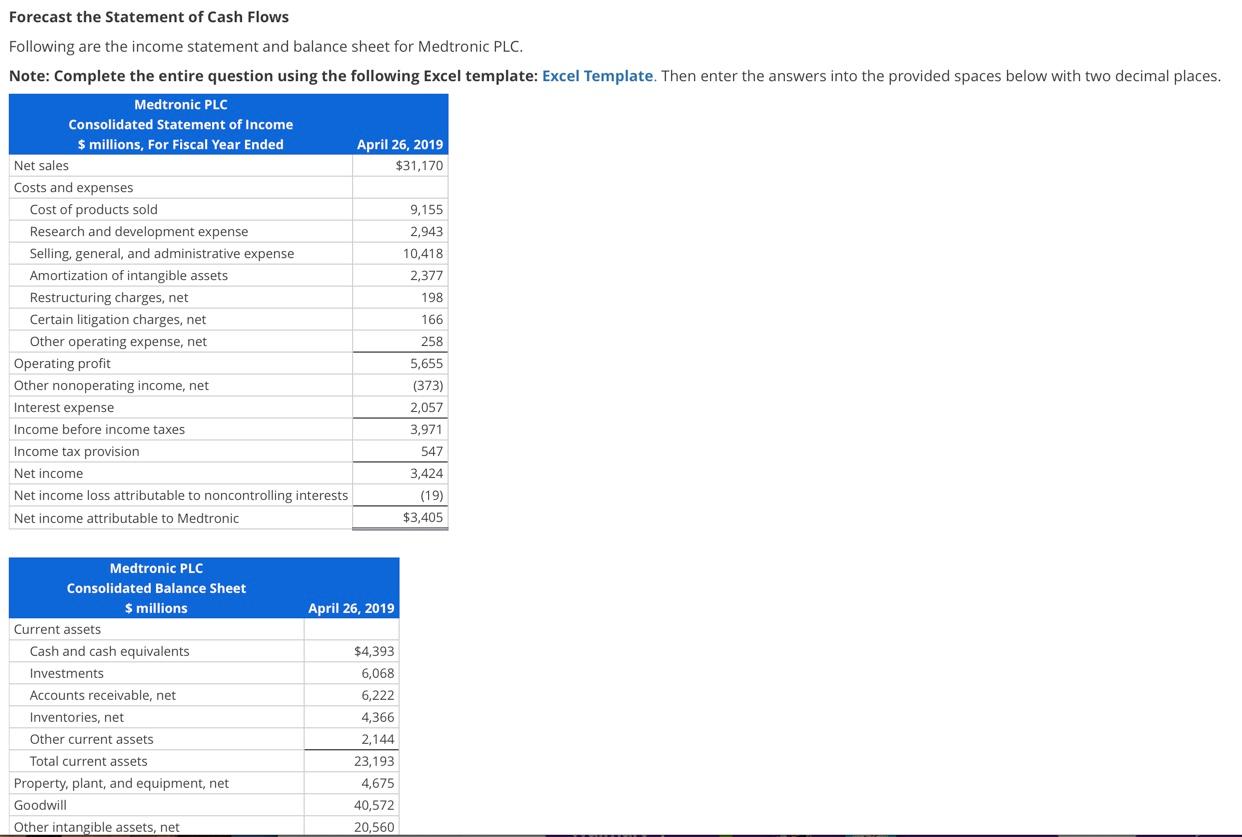The image size is (1242, 837).
Task: Select the Net income row label
Action: pos(48,474)
